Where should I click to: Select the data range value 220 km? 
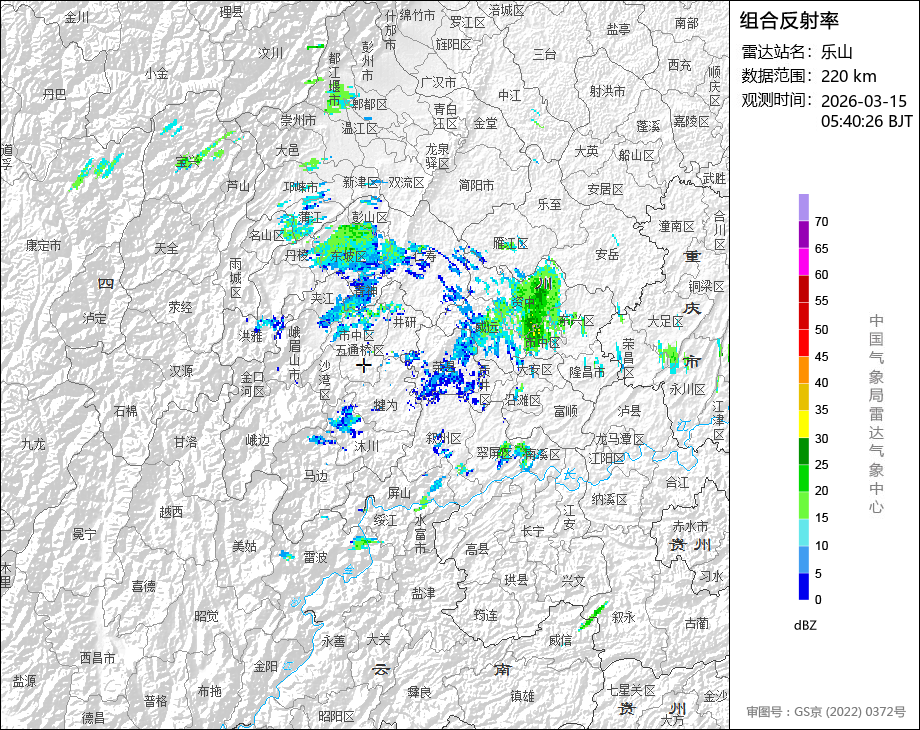(848, 76)
